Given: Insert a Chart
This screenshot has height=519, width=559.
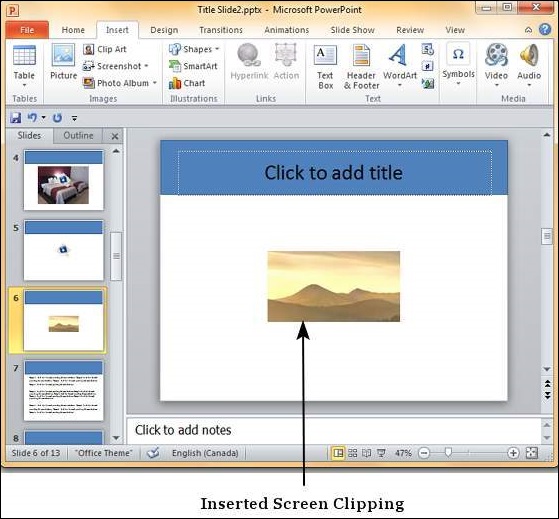Looking at the screenshot, I should coord(187,83).
